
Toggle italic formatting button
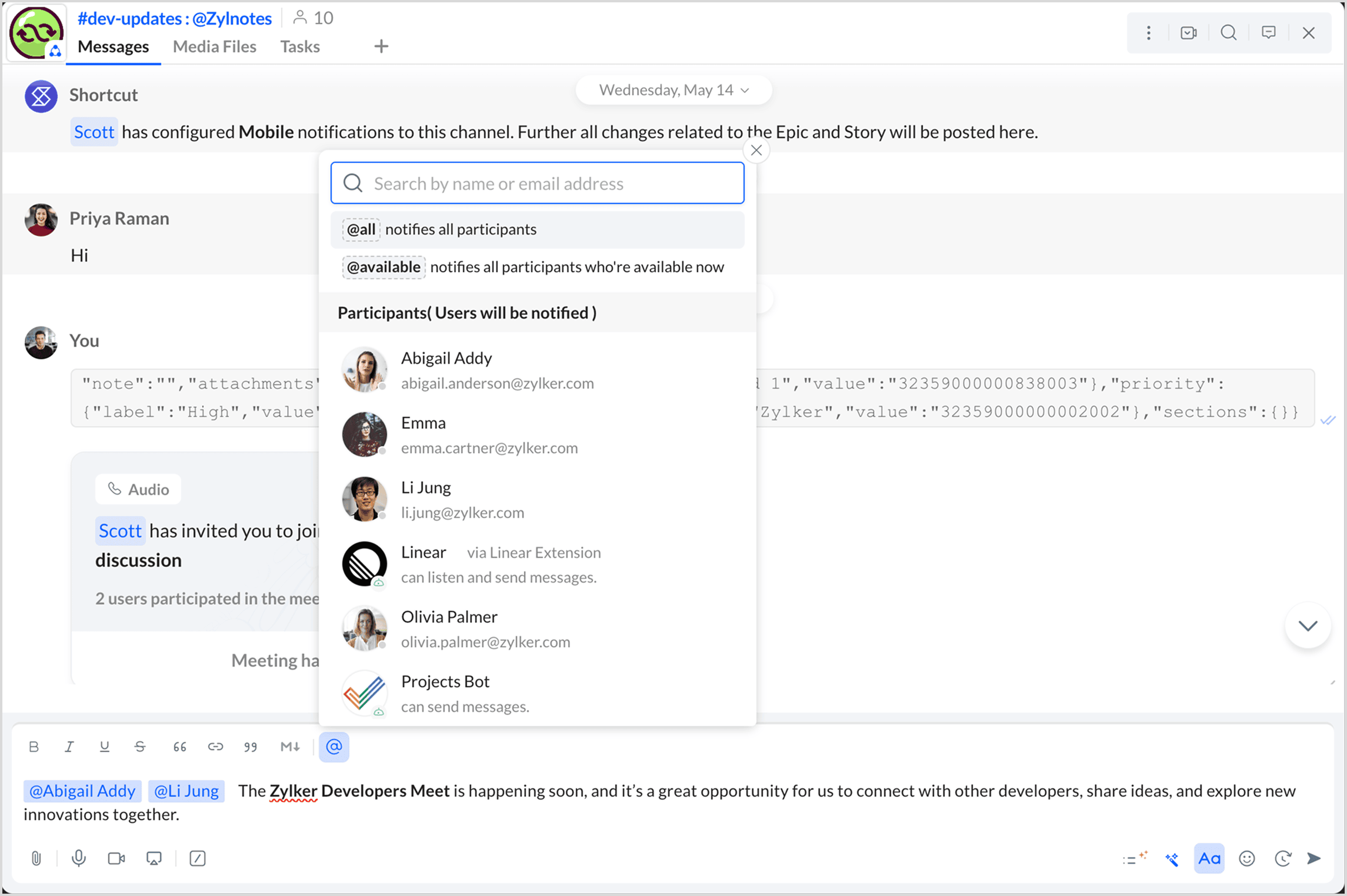(69, 747)
